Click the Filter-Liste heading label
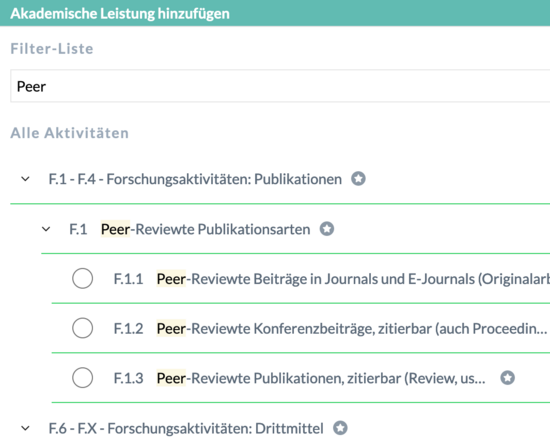The height and width of the screenshot is (448, 550). click(x=52, y=48)
